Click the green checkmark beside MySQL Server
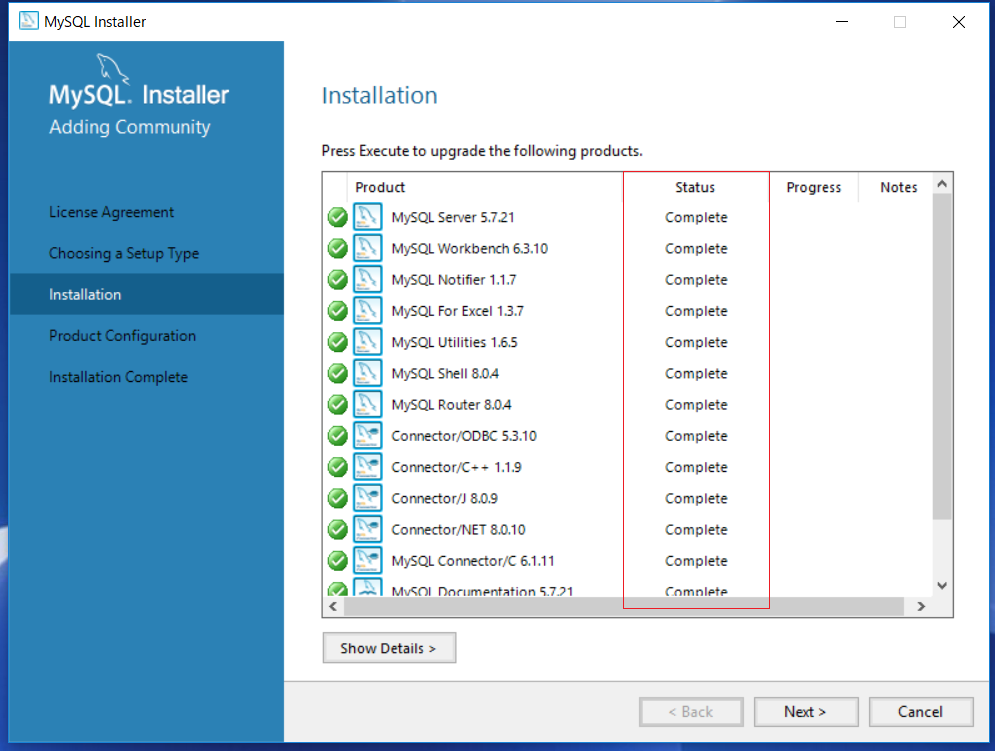 pos(337,217)
